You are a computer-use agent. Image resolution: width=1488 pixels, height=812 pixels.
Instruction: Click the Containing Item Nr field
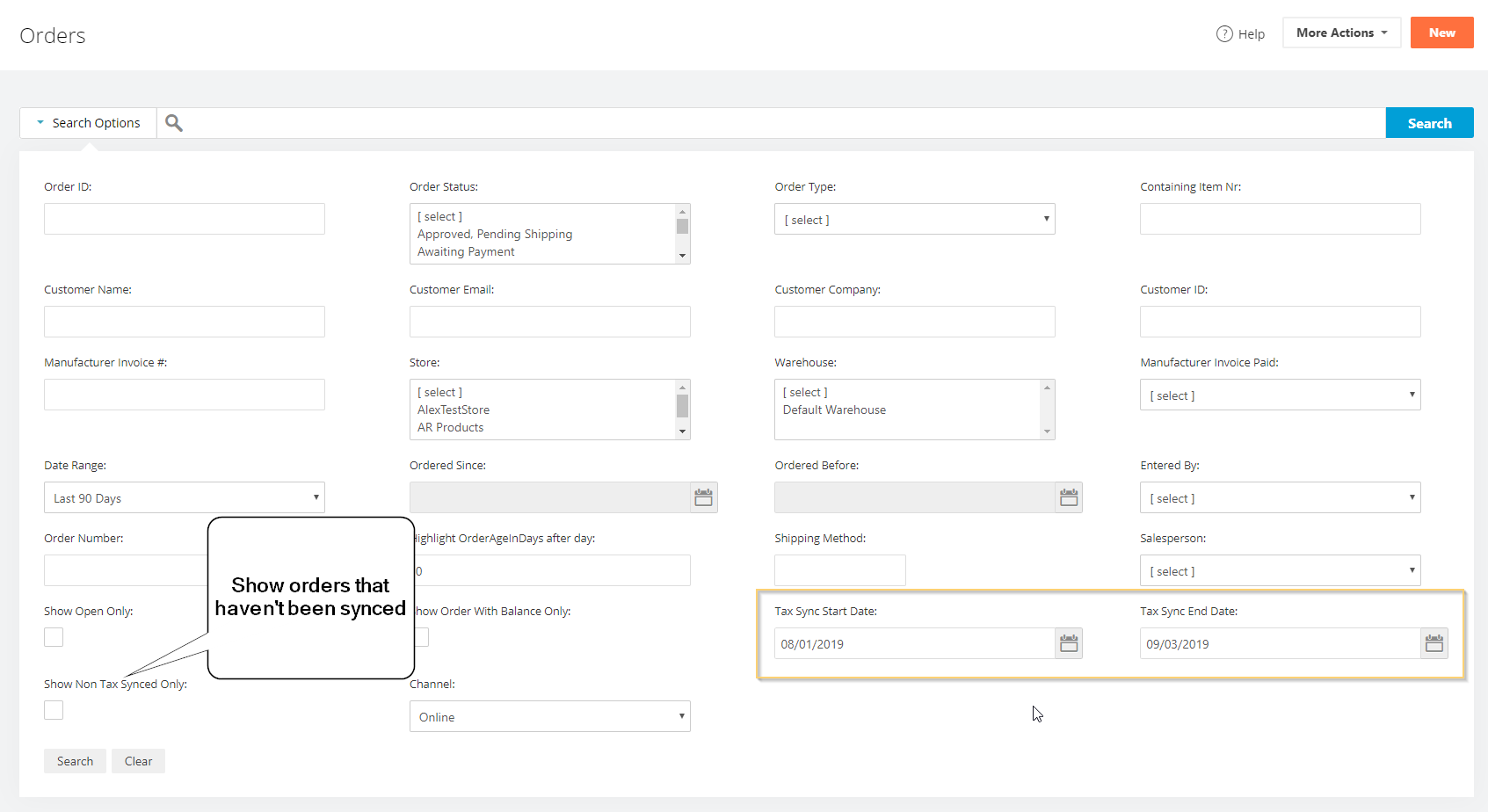click(x=1281, y=219)
